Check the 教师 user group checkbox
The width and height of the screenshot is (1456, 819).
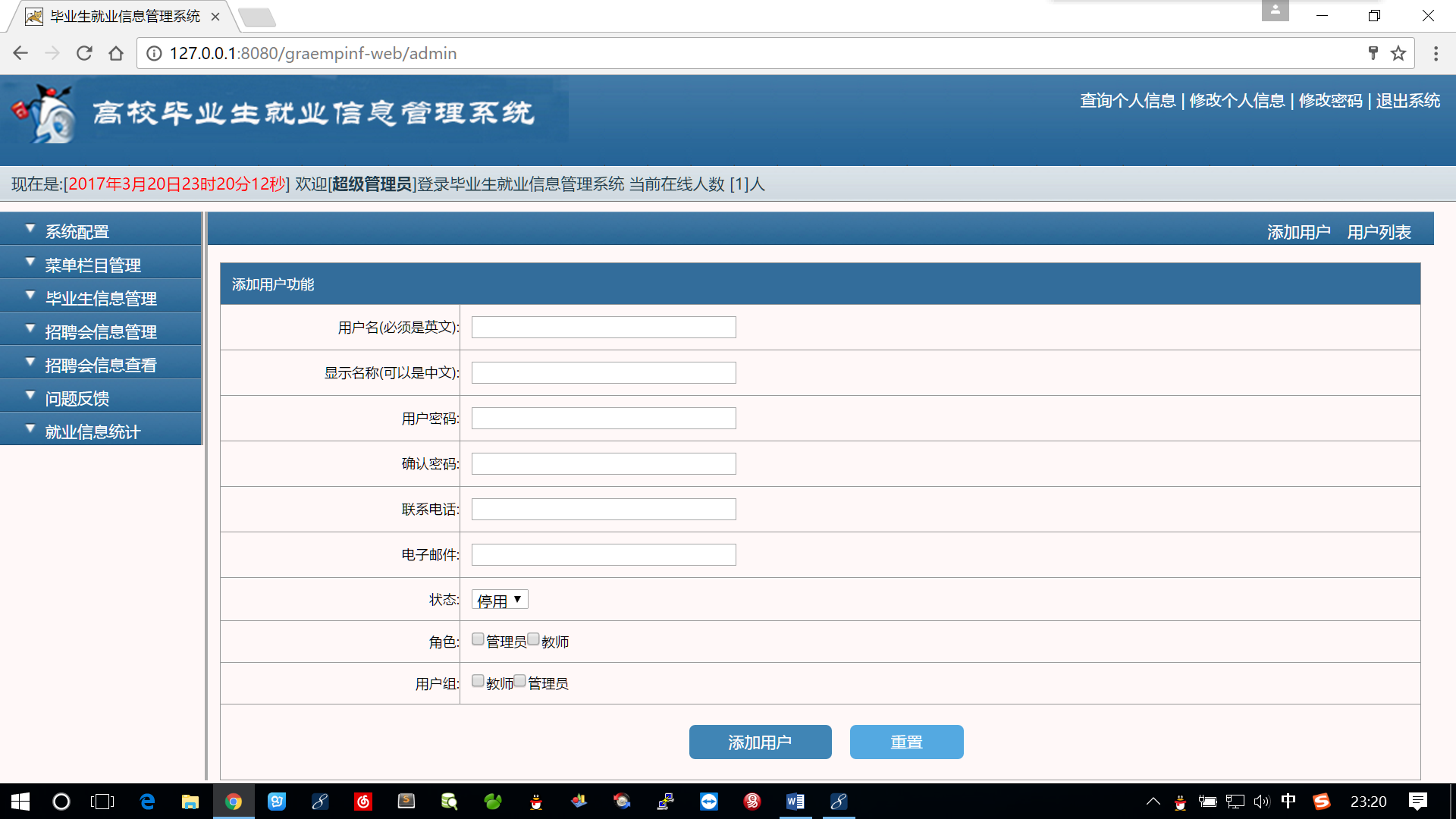pyautogui.click(x=478, y=681)
